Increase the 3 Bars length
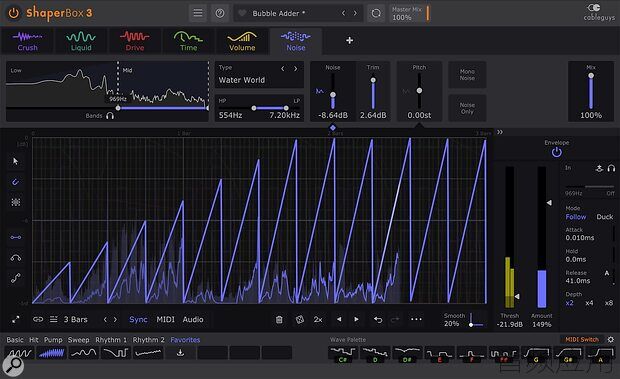Screen dimensions: 620x379 (115, 319)
